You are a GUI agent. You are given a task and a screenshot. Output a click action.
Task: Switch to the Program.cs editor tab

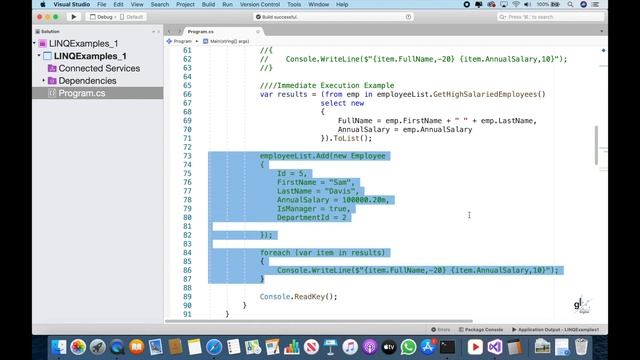pyautogui.click(x=201, y=31)
